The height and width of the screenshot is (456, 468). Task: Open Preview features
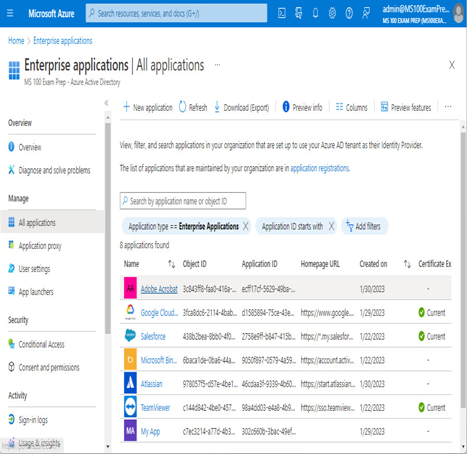pos(406,107)
